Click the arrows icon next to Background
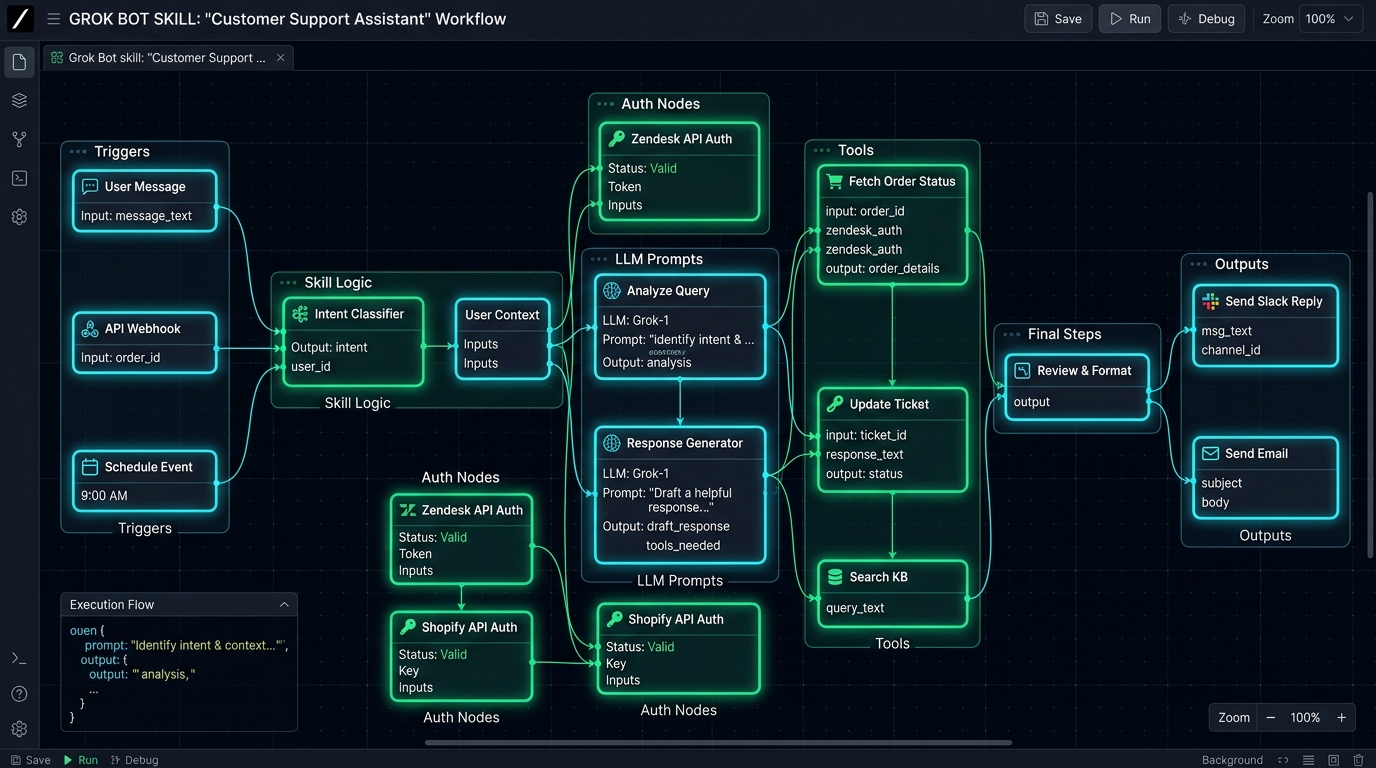1376x768 pixels. click(1283, 760)
